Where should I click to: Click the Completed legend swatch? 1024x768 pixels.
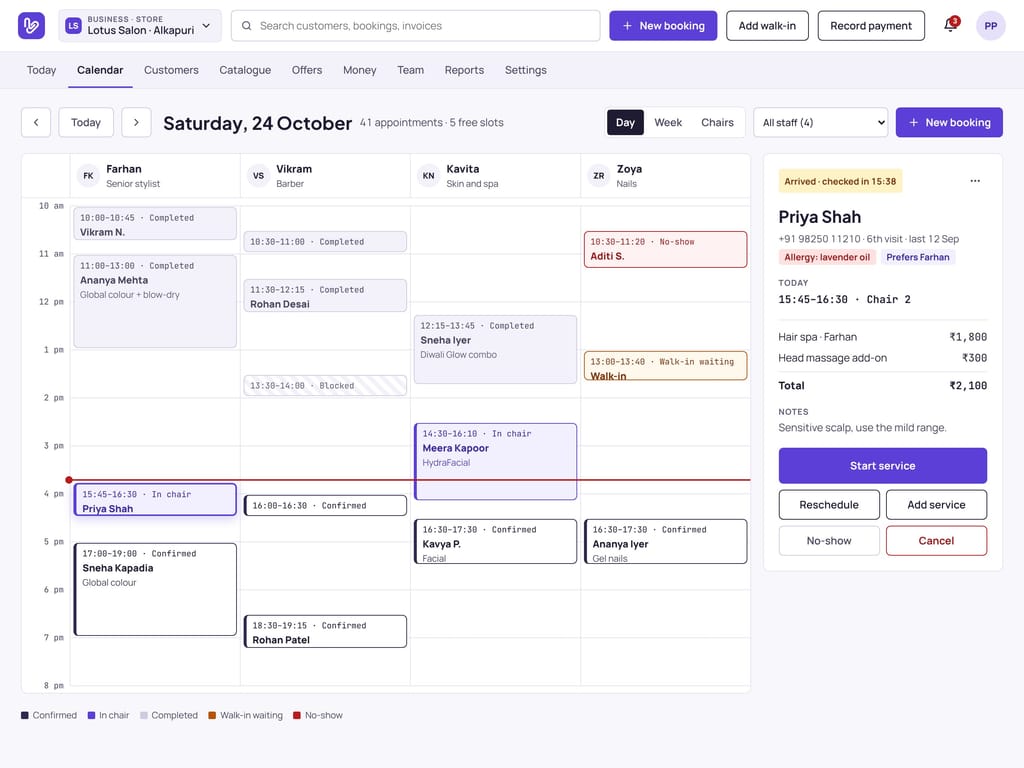pyautogui.click(x=144, y=715)
